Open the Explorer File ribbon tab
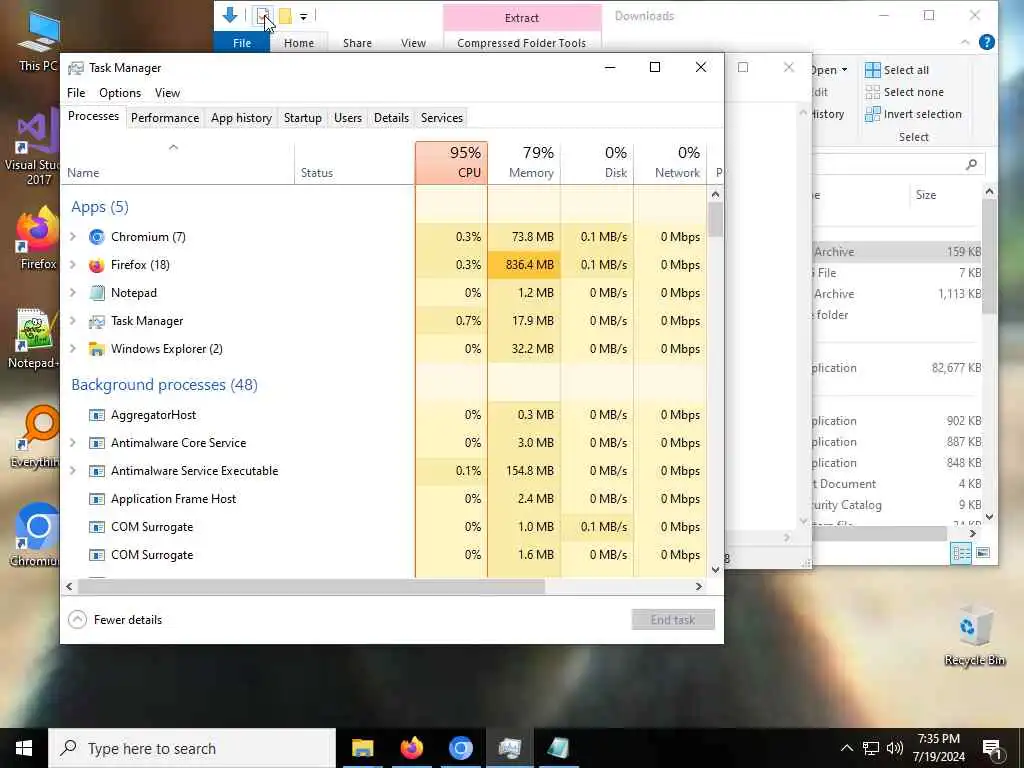The width and height of the screenshot is (1024, 768). coord(242,43)
